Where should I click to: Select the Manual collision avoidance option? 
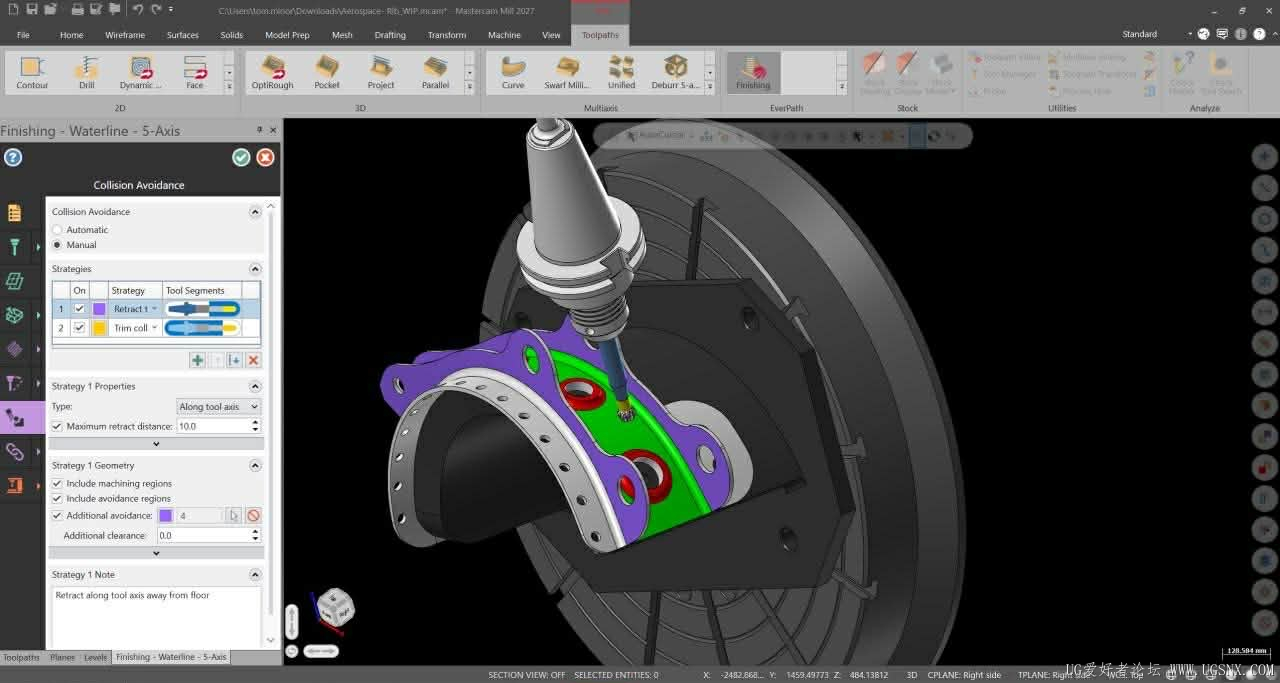point(74,245)
